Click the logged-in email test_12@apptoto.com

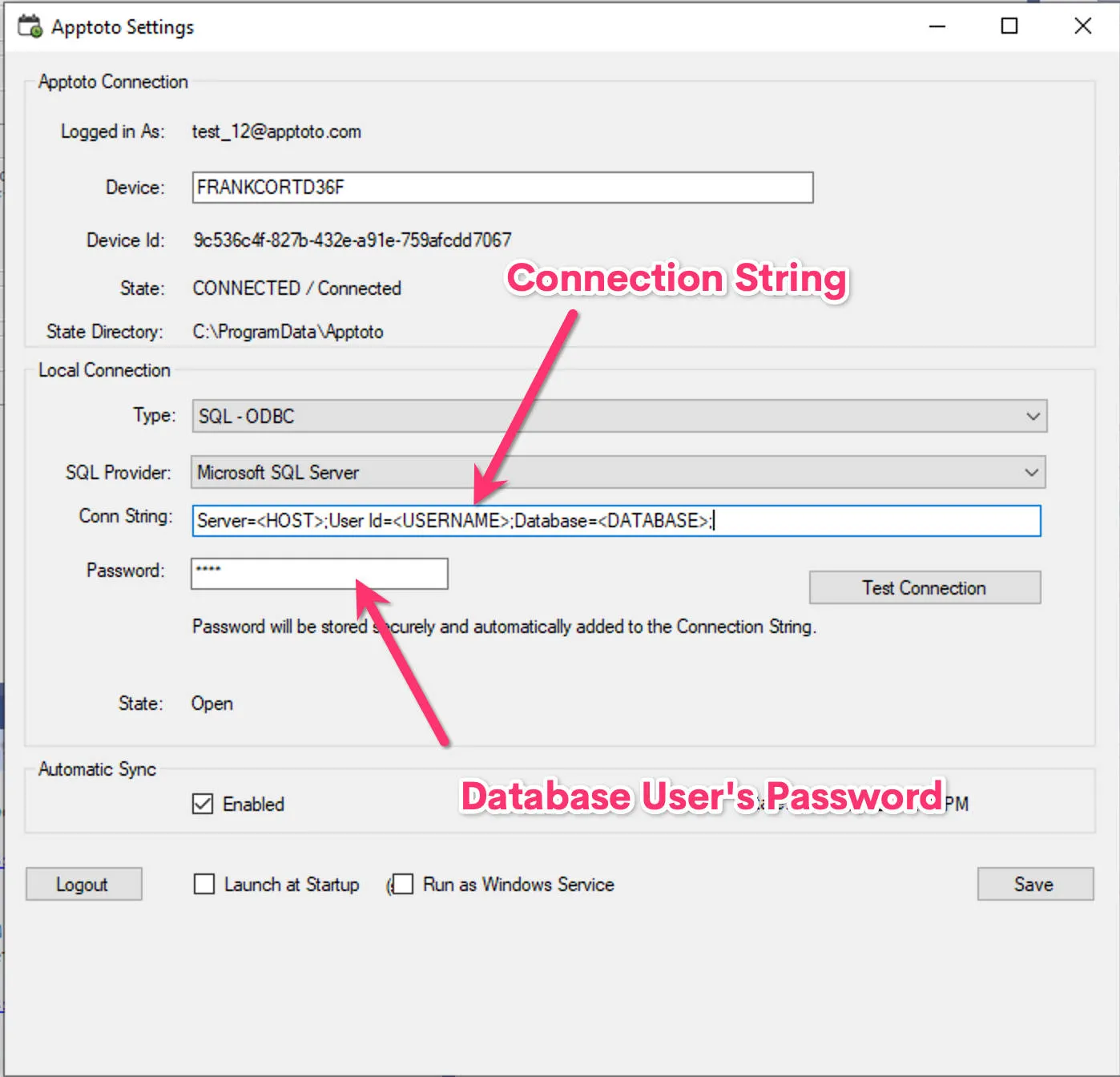[276, 131]
